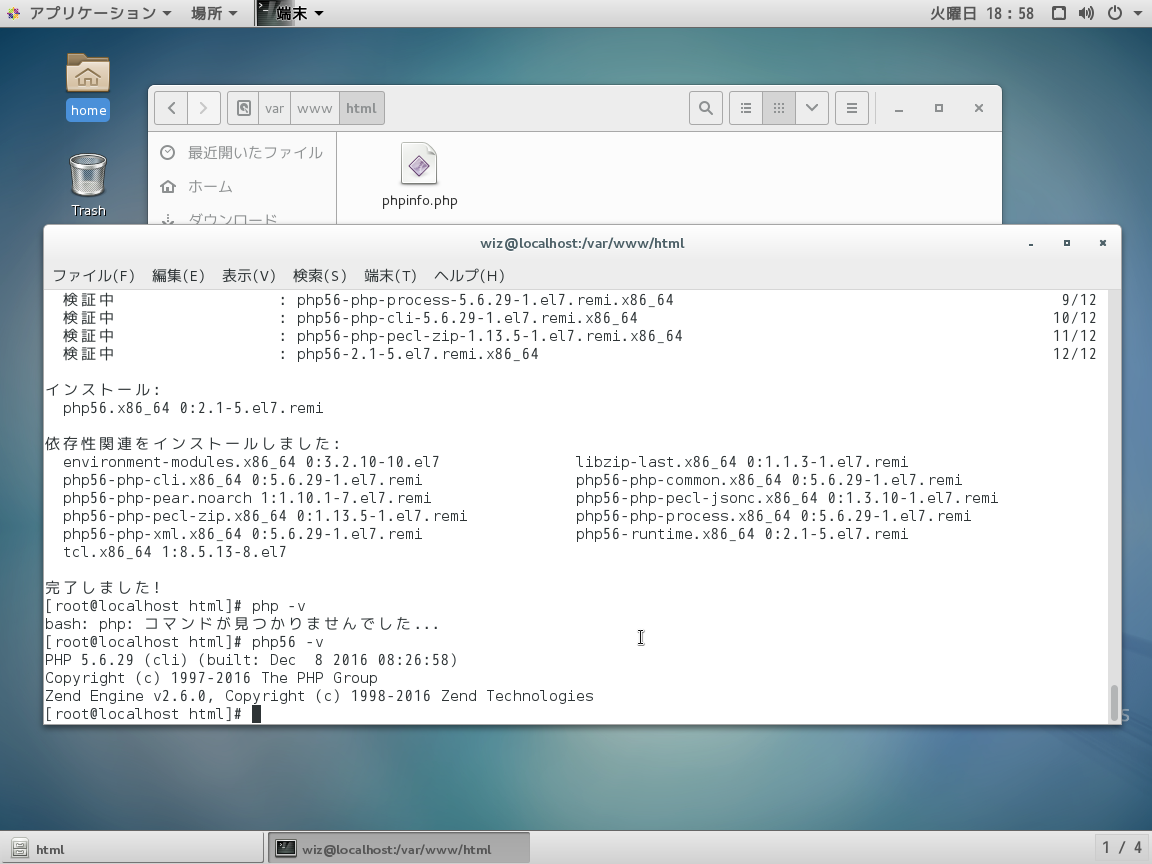Image resolution: width=1152 pixels, height=864 pixels.
Task: Click the phpinfo.php filename label
Action: (420, 201)
